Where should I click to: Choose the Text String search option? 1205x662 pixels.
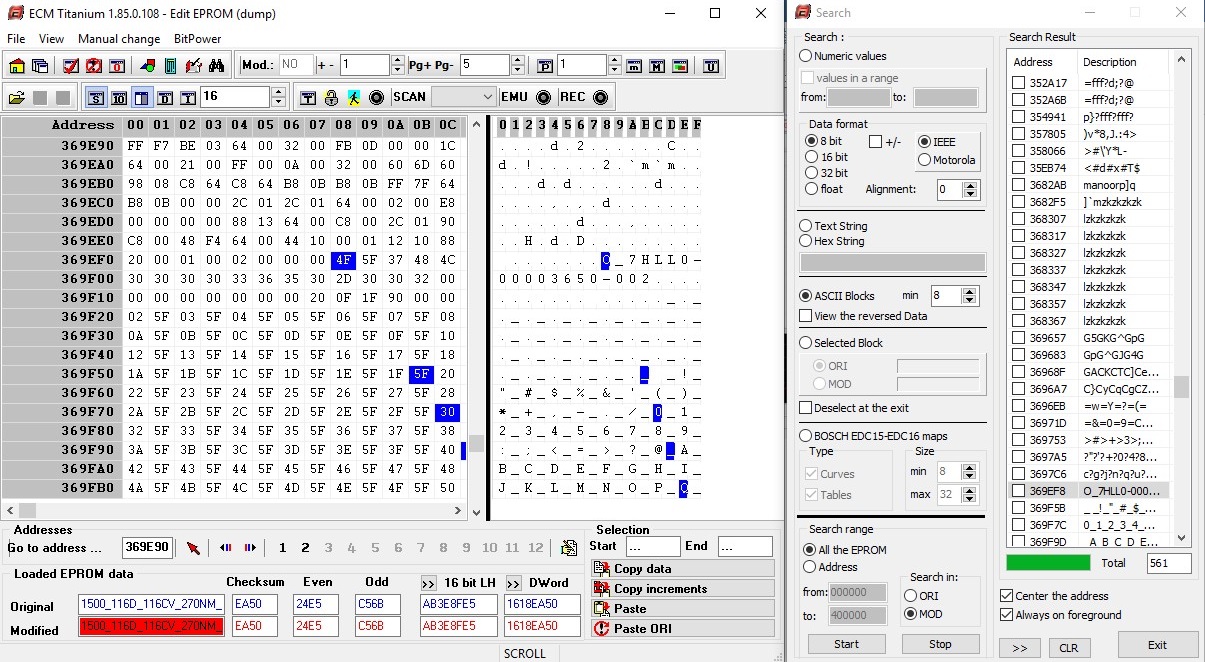click(x=833, y=226)
